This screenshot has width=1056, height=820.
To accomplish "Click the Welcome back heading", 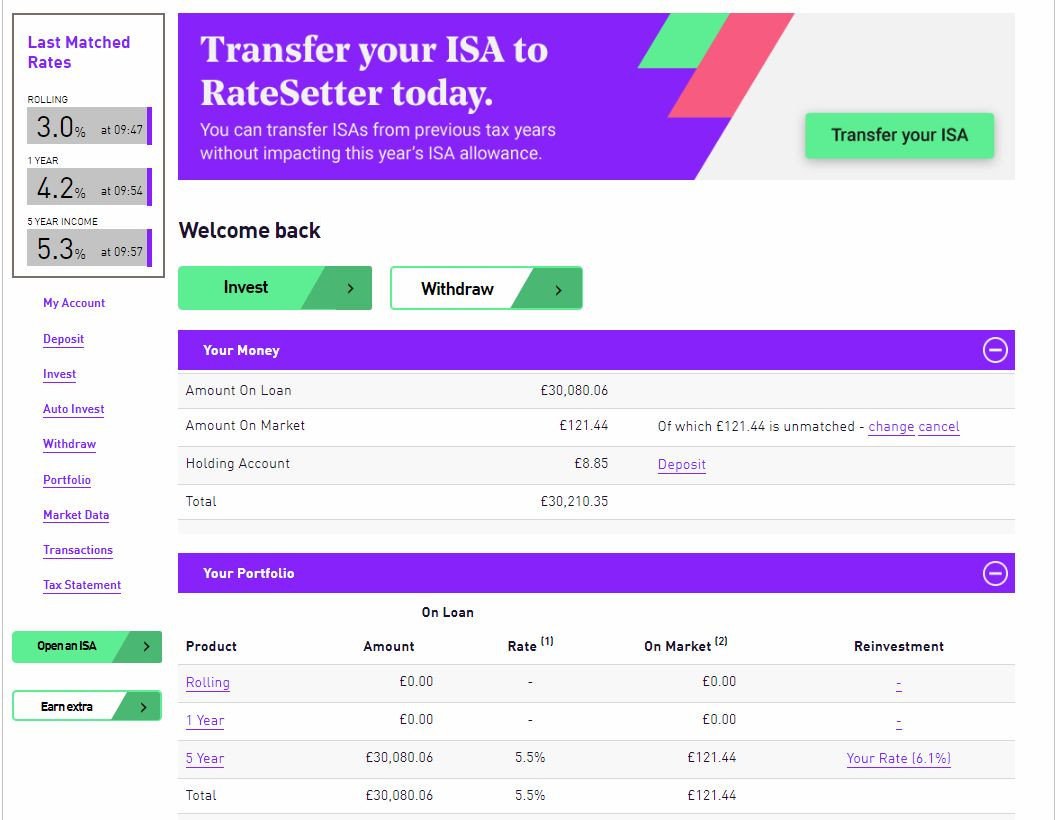I will coord(249,230).
